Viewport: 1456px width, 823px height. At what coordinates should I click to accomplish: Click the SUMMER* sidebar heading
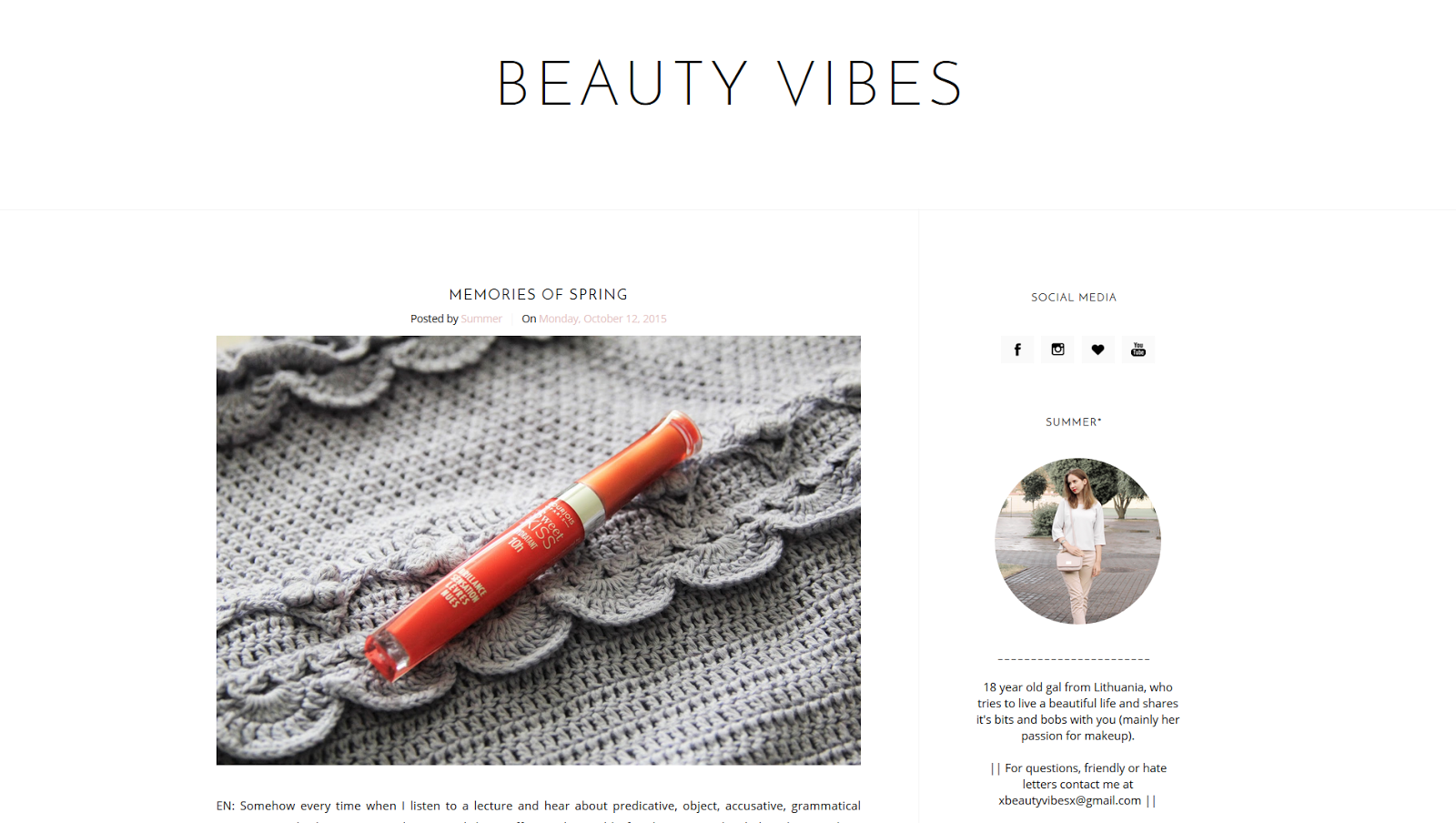point(1074,422)
